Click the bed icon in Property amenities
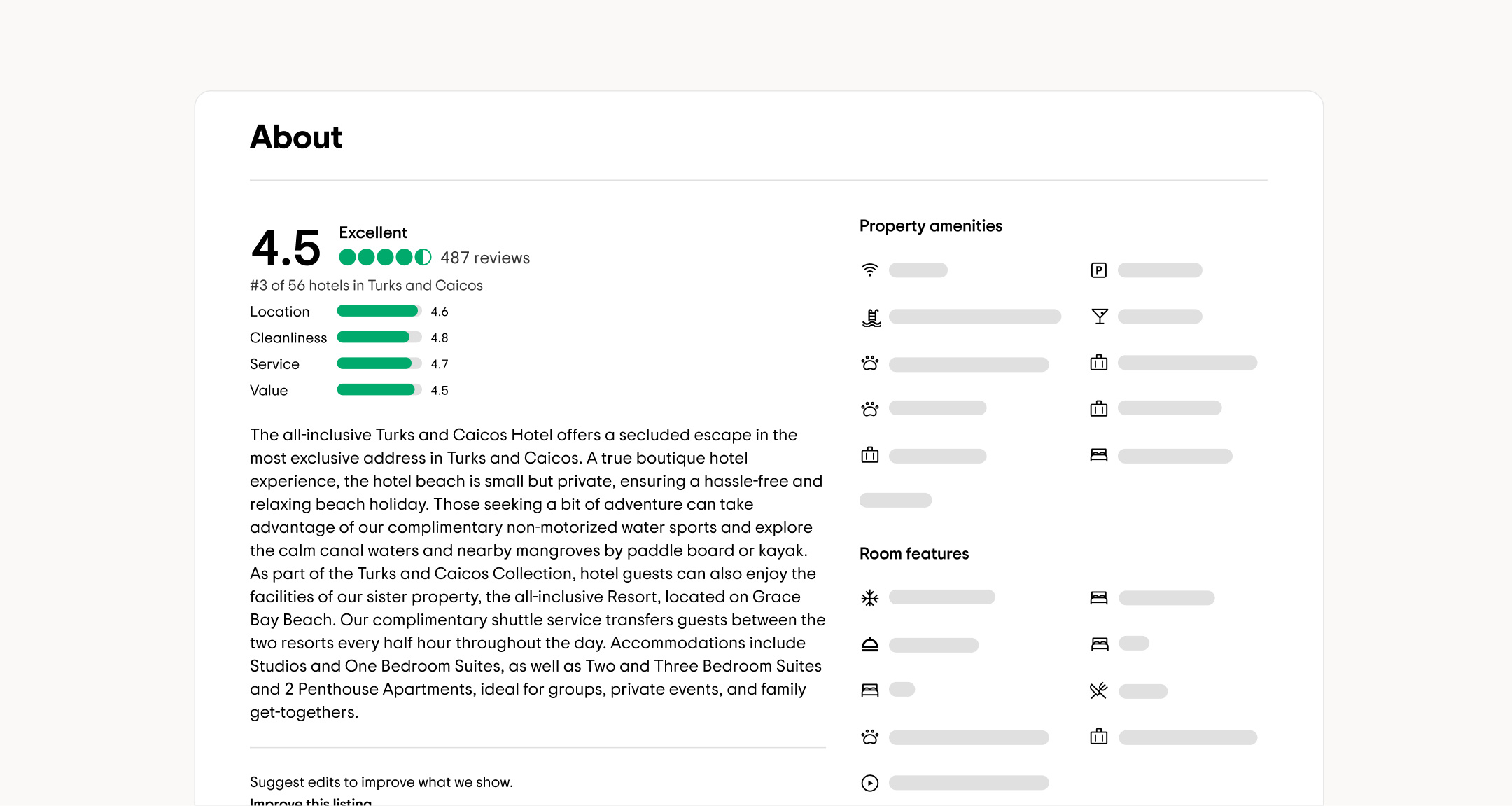 point(1099,455)
